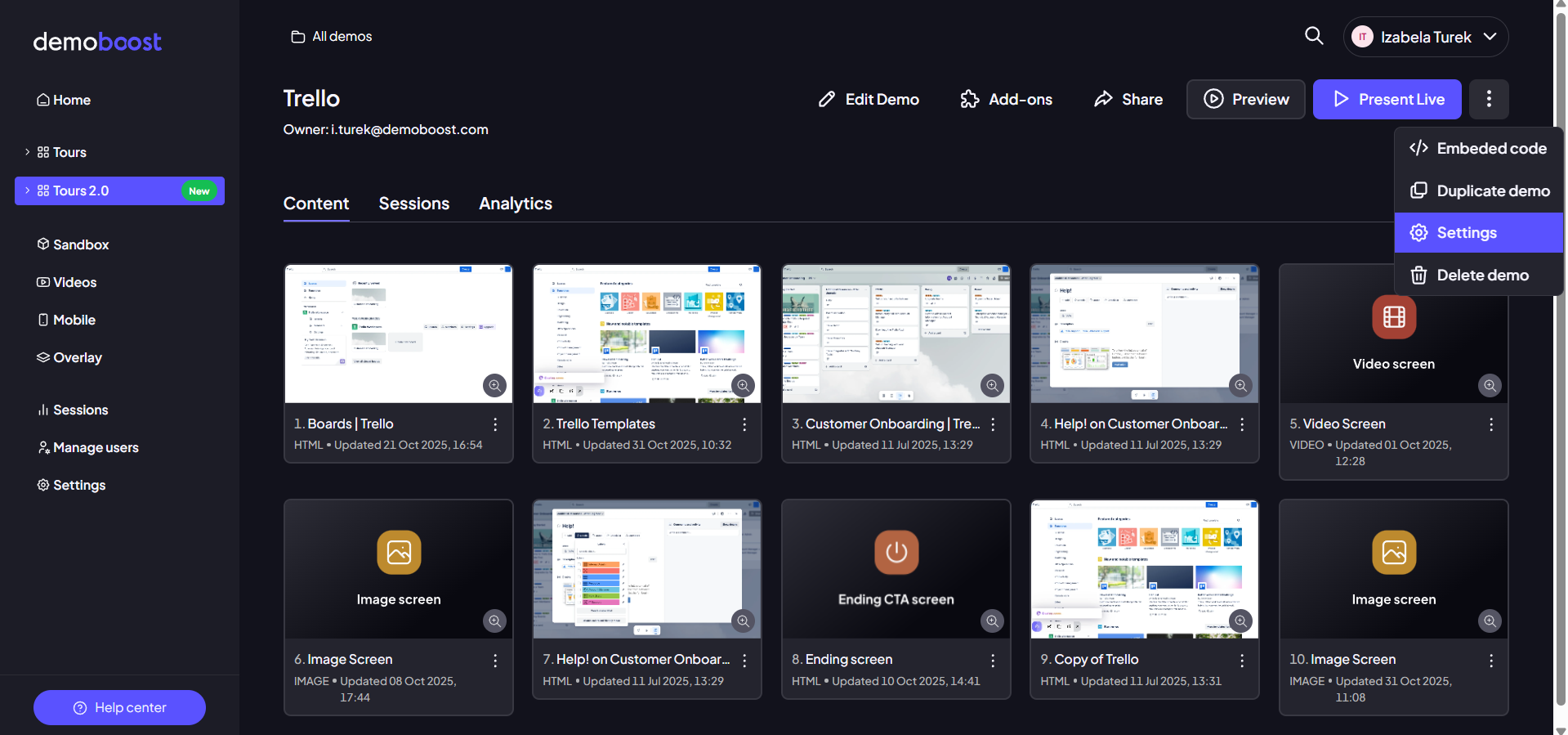Select Embeded code from menu
Screen dimensions: 1568x735
(1478, 148)
